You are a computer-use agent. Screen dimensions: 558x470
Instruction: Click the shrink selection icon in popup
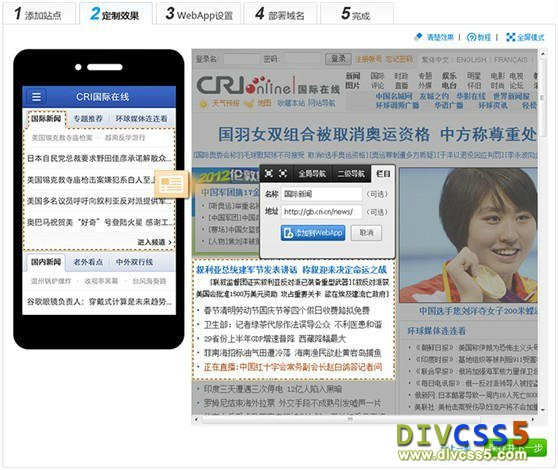click(283, 173)
